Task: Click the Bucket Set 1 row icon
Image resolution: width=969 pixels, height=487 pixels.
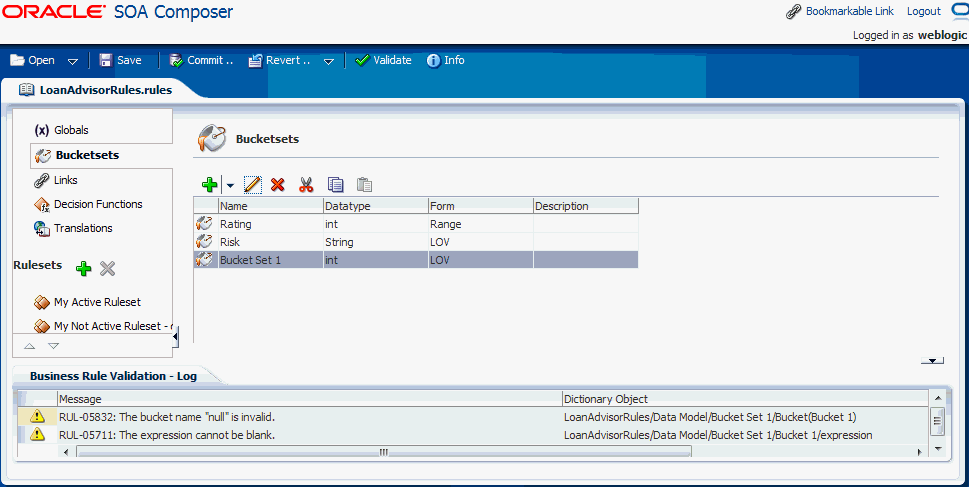Action: point(205,260)
